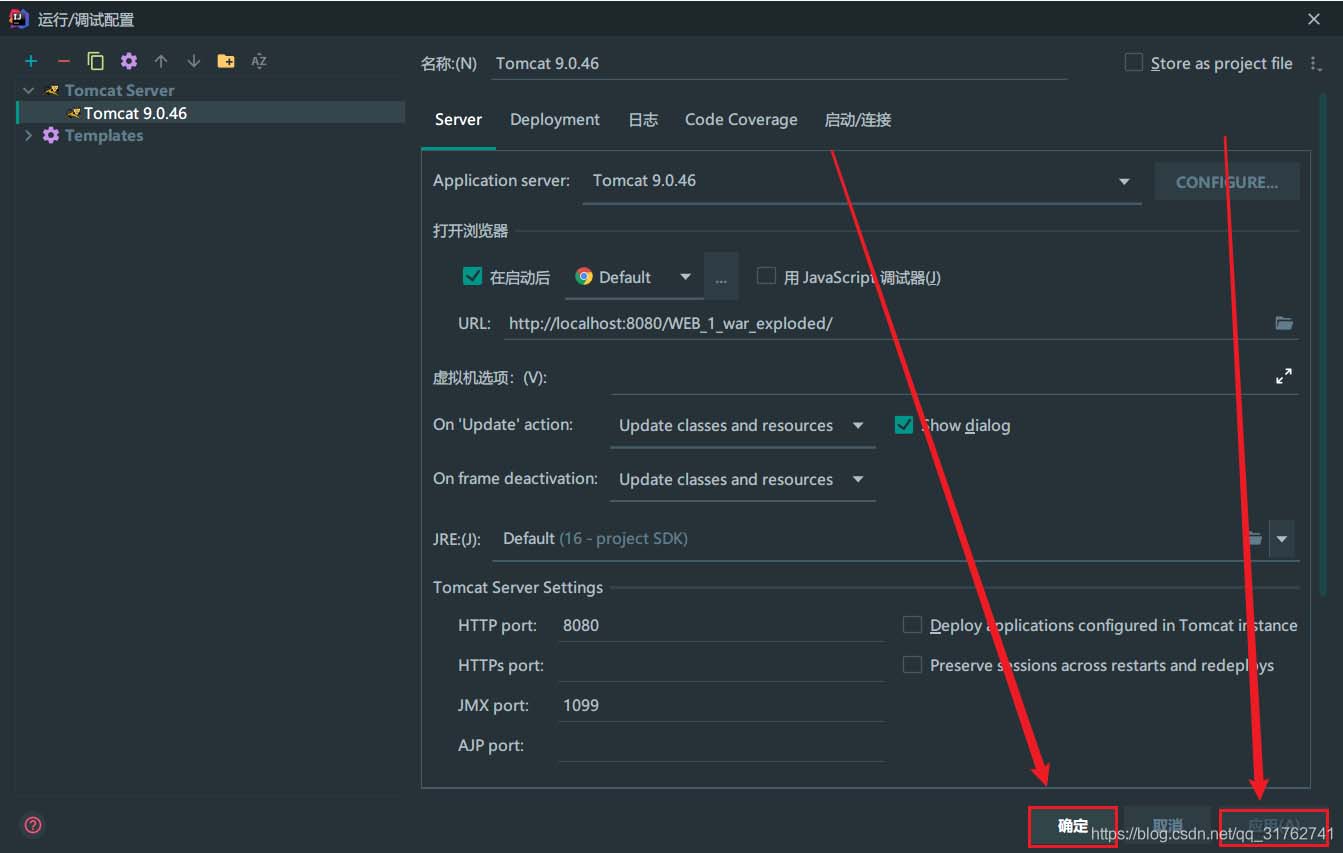Click the 确定 button
The height and width of the screenshot is (853, 1343).
tap(1073, 826)
